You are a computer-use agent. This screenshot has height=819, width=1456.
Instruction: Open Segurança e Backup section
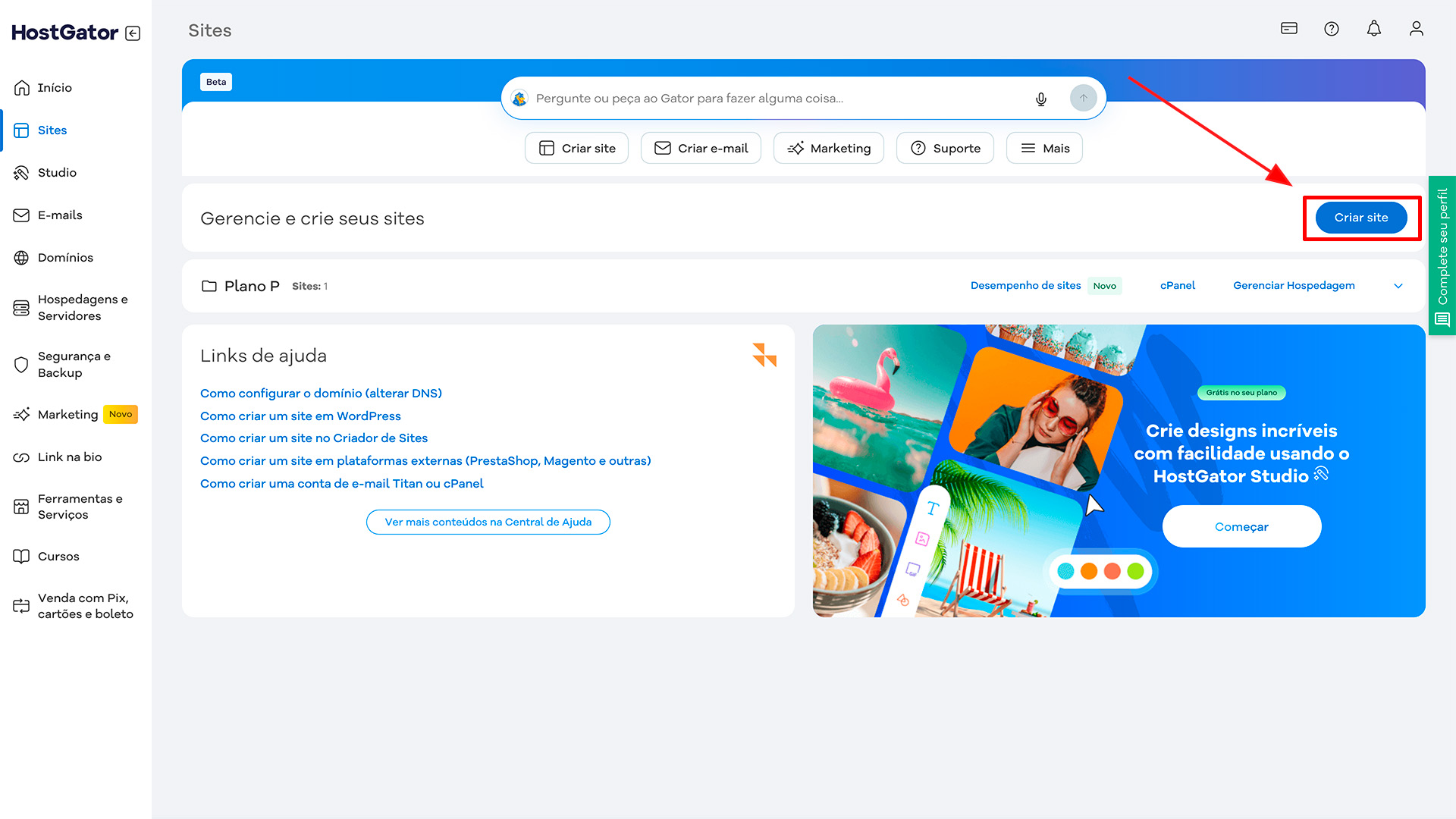tap(74, 365)
